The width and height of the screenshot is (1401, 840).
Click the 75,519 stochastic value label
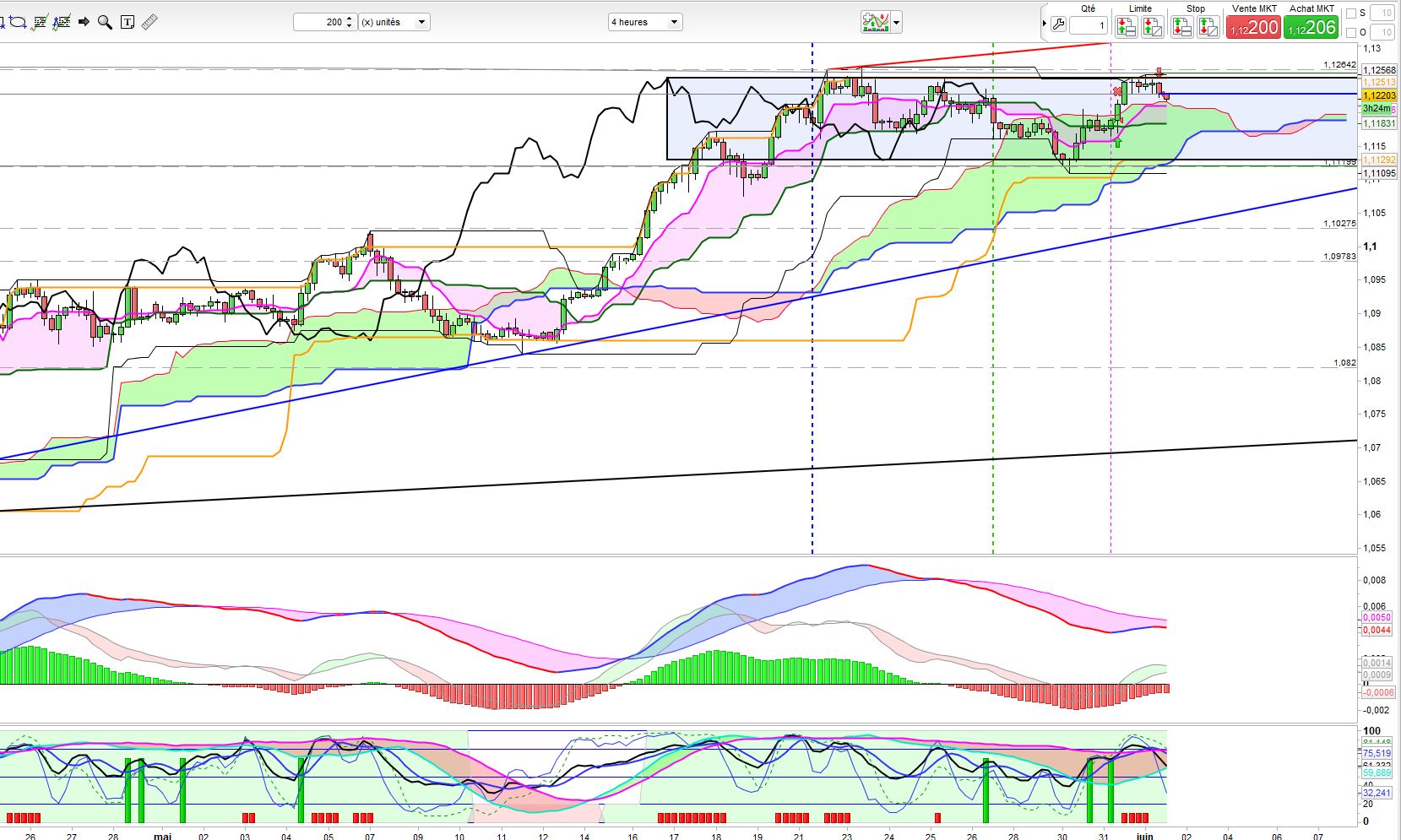[x=1377, y=753]
